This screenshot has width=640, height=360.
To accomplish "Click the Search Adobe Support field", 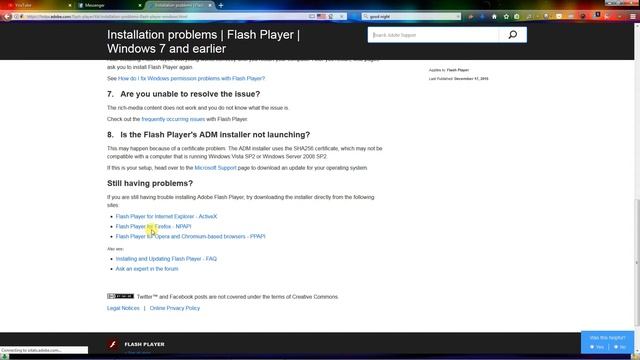I will click(x=433, y=35).
